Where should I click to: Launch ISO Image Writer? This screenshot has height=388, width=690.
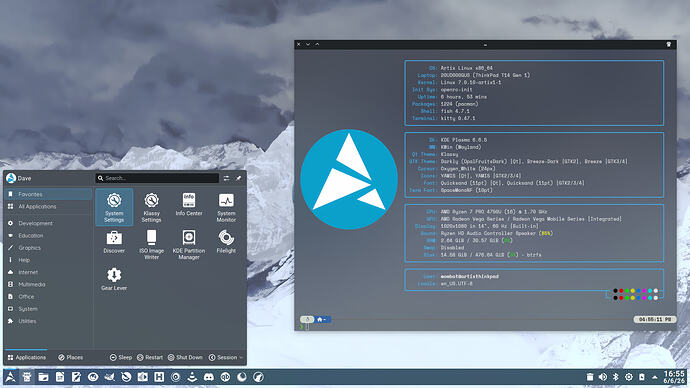click(x=151, y=245)
